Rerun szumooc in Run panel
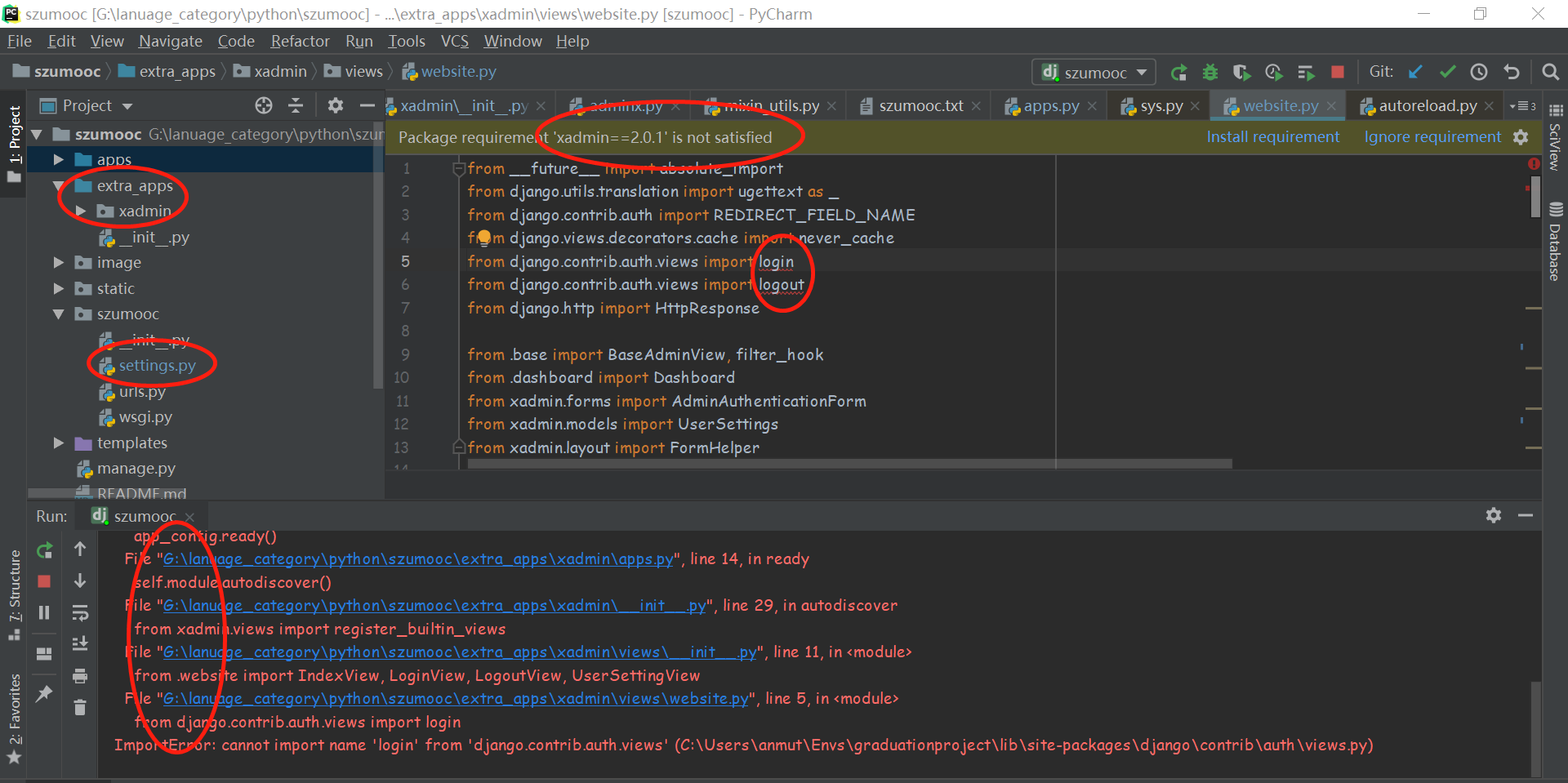 pos(45,550)
